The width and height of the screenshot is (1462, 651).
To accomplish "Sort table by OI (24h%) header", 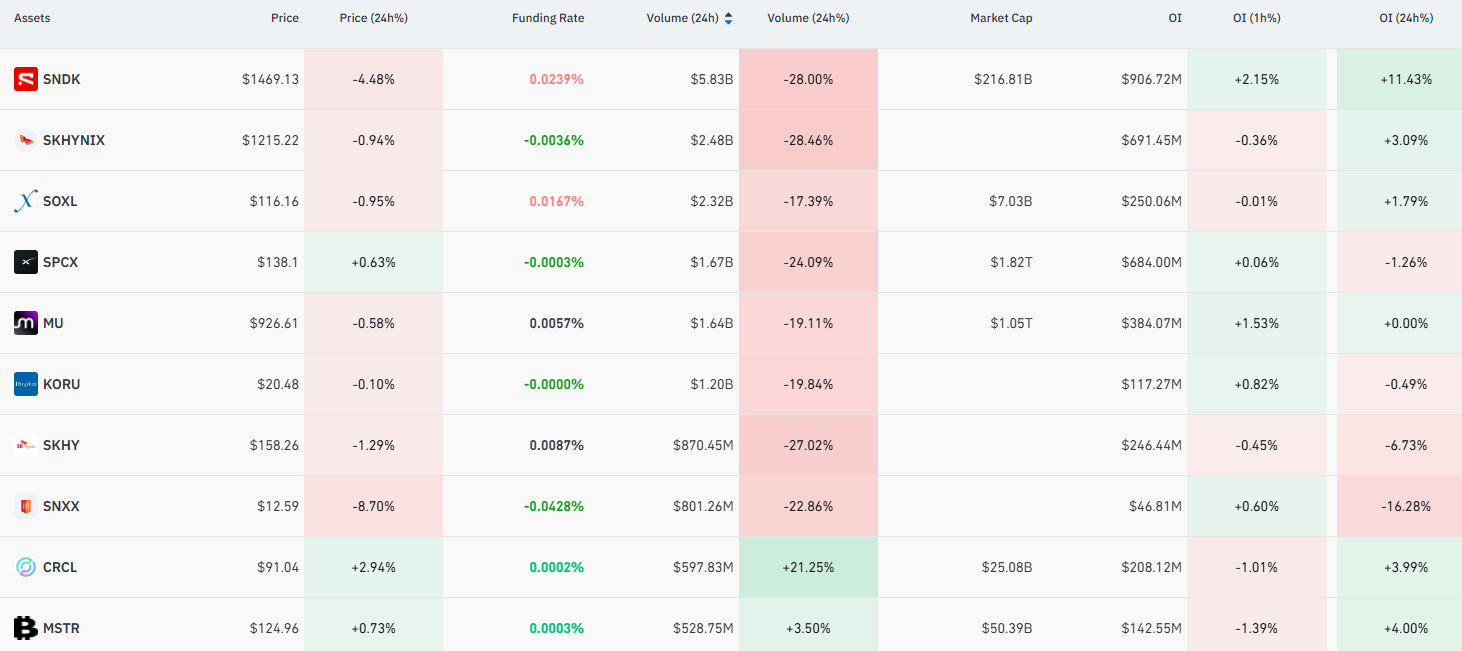I will pos(1406,18).
